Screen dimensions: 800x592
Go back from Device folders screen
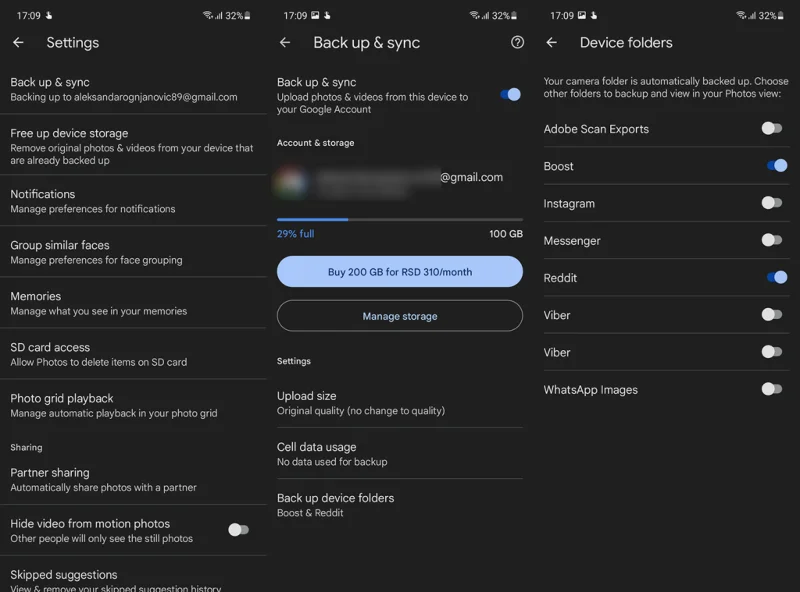(x=552, y=42)
